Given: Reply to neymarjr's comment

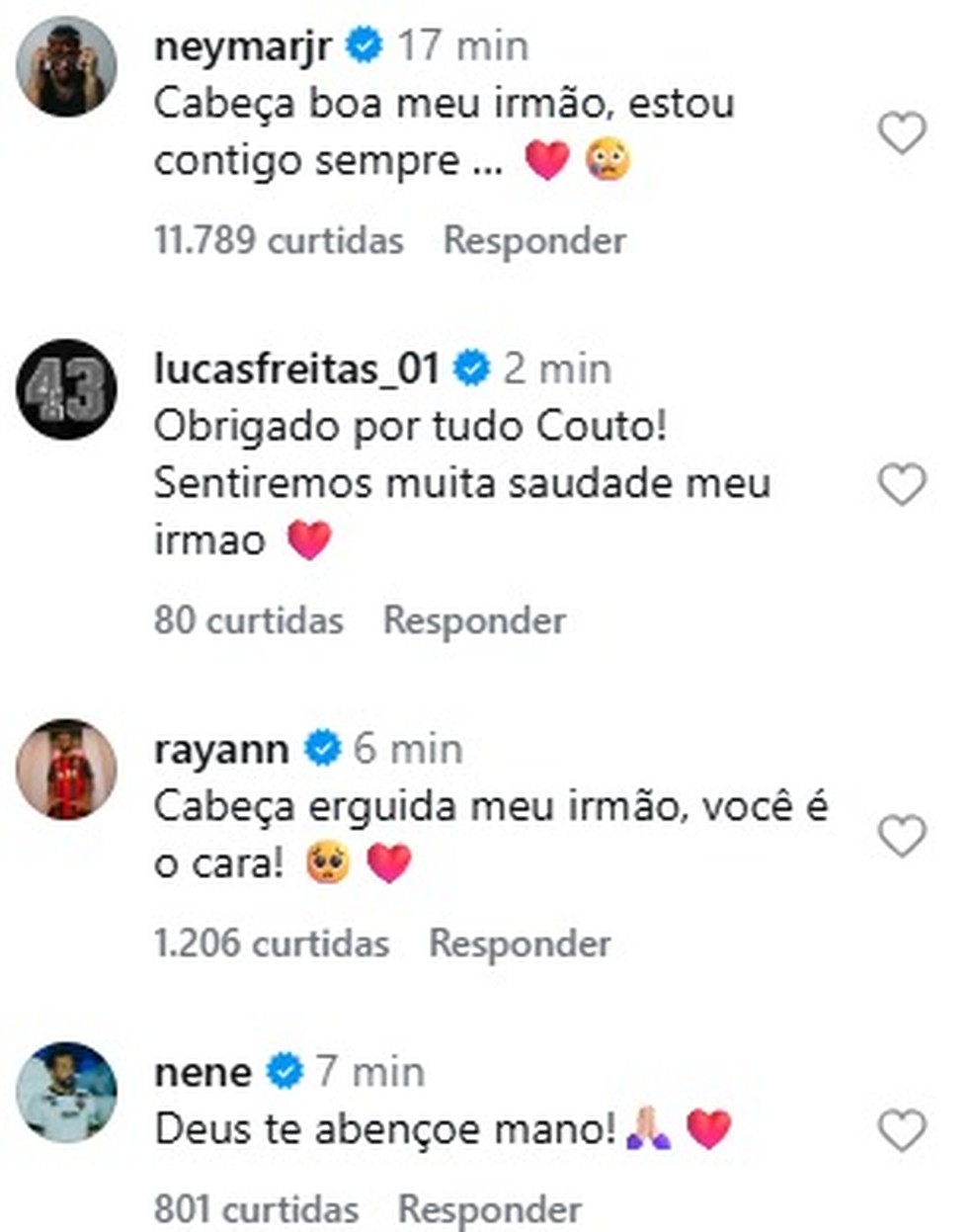Looking at the screenshot, I should pyautogui.click(x=534, y=240).
